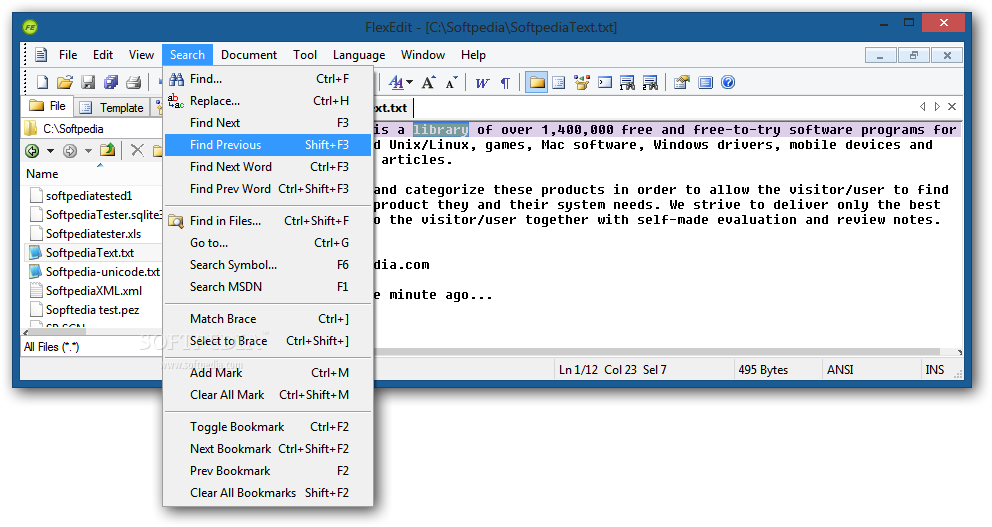Increase font size with large A icon

(428, 82)
